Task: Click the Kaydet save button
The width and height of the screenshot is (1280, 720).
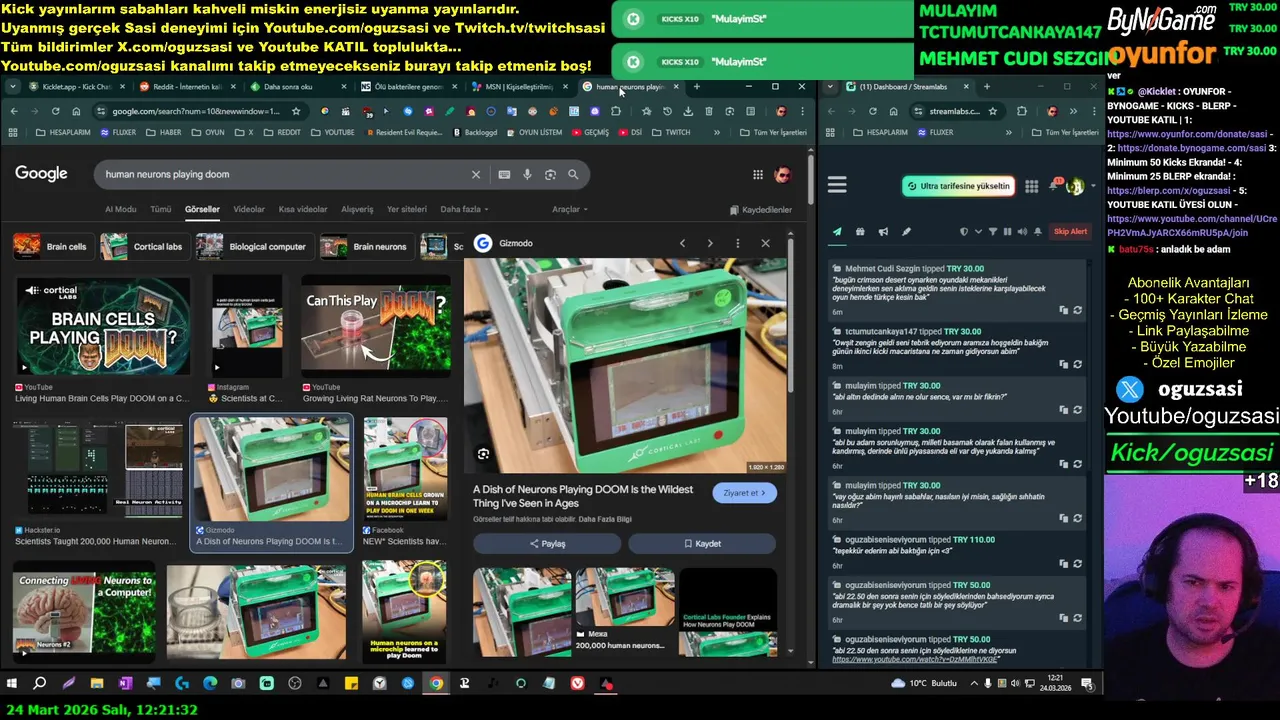Action: tap(702, 543)
